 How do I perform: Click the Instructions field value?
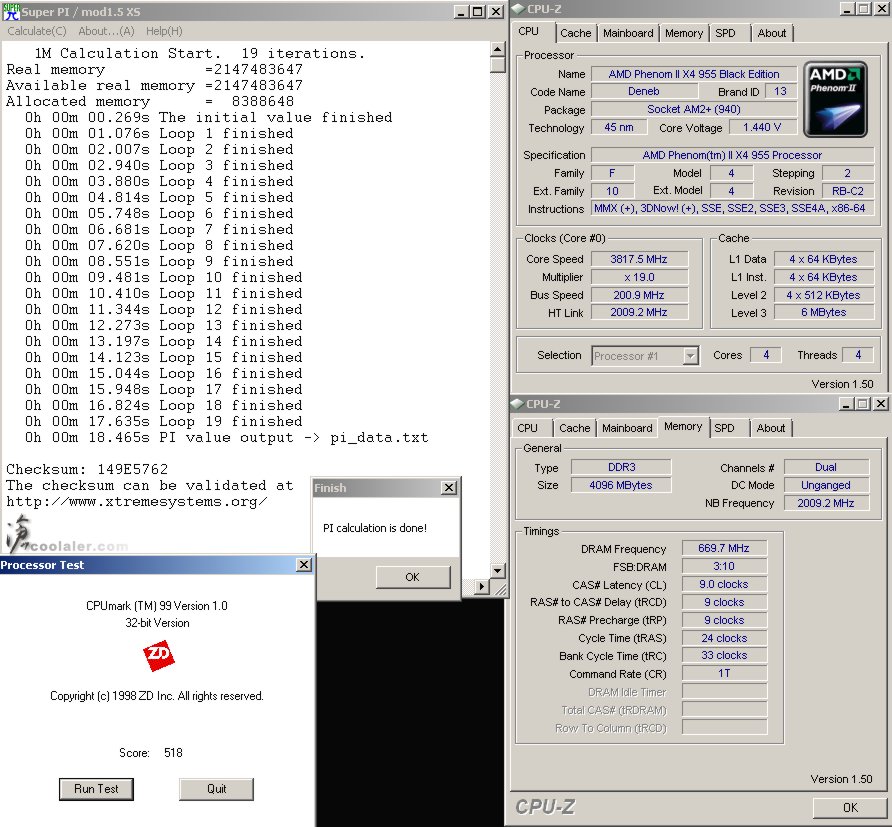pyautogui.click(x=732, y=209)
